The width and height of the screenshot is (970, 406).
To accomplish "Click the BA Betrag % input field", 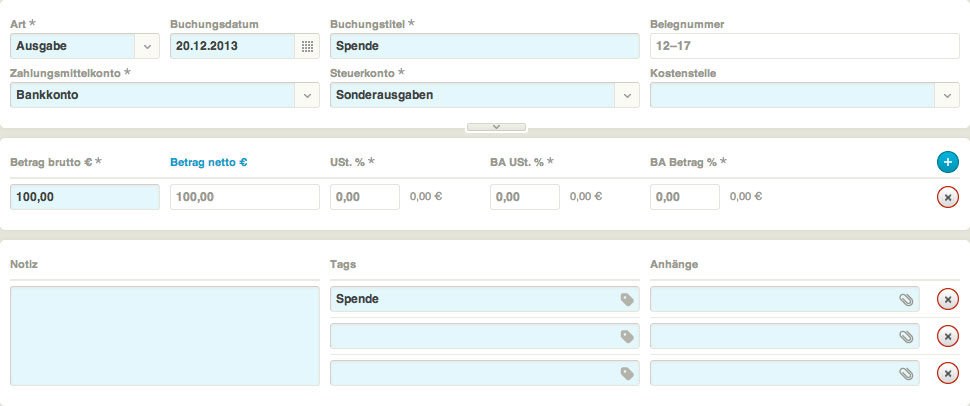I will [x=685, y=197].
